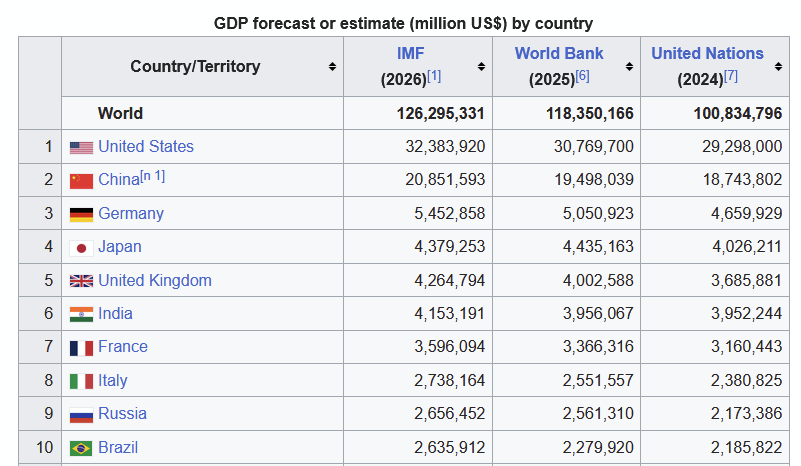The image size is (801, 466).
Task: Sort by United Nations 2024 column arrows
Action: point(778,66)
